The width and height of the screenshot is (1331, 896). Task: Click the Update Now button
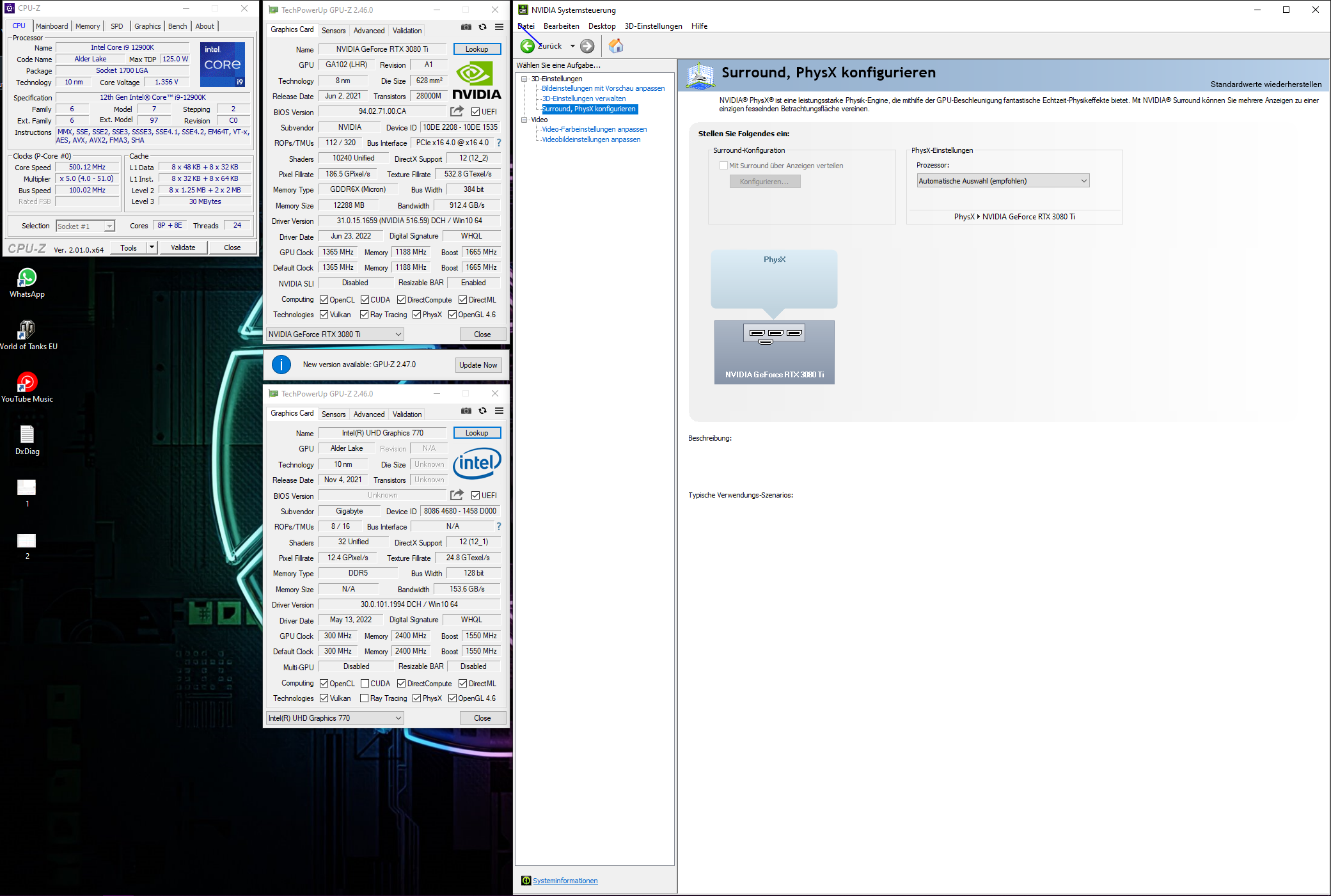click(x=478, y=365)
